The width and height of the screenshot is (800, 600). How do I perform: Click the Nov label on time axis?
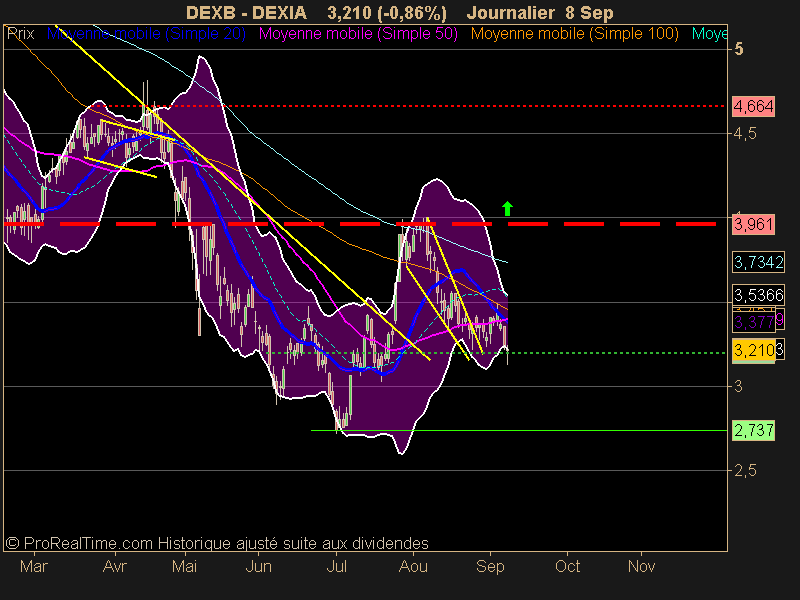(x=641, y=566)
